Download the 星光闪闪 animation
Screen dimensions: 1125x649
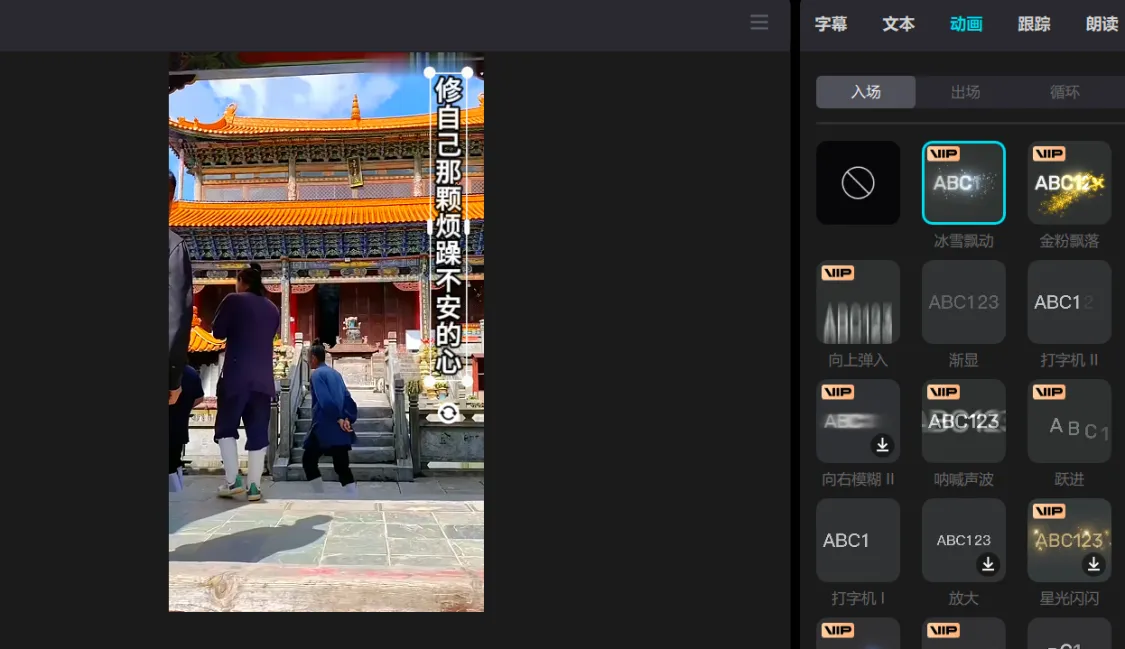[1093, 564]
